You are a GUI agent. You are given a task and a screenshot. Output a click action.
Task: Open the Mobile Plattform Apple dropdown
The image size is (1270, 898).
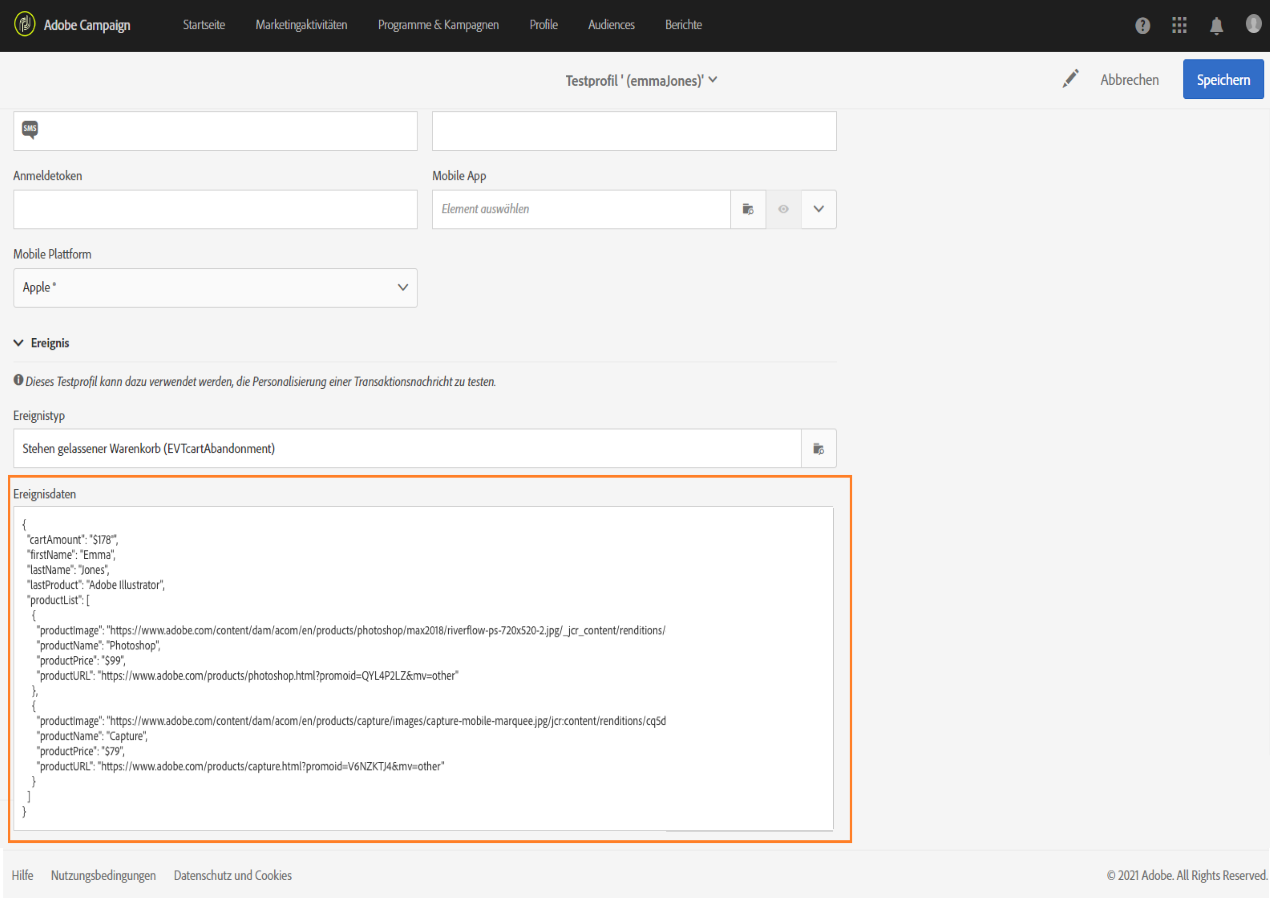pyautogui.click(x=215, y=287)
